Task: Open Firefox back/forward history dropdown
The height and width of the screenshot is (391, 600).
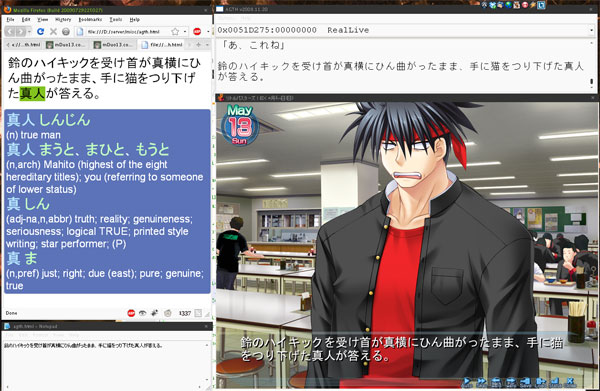Action: click(29, 32)
